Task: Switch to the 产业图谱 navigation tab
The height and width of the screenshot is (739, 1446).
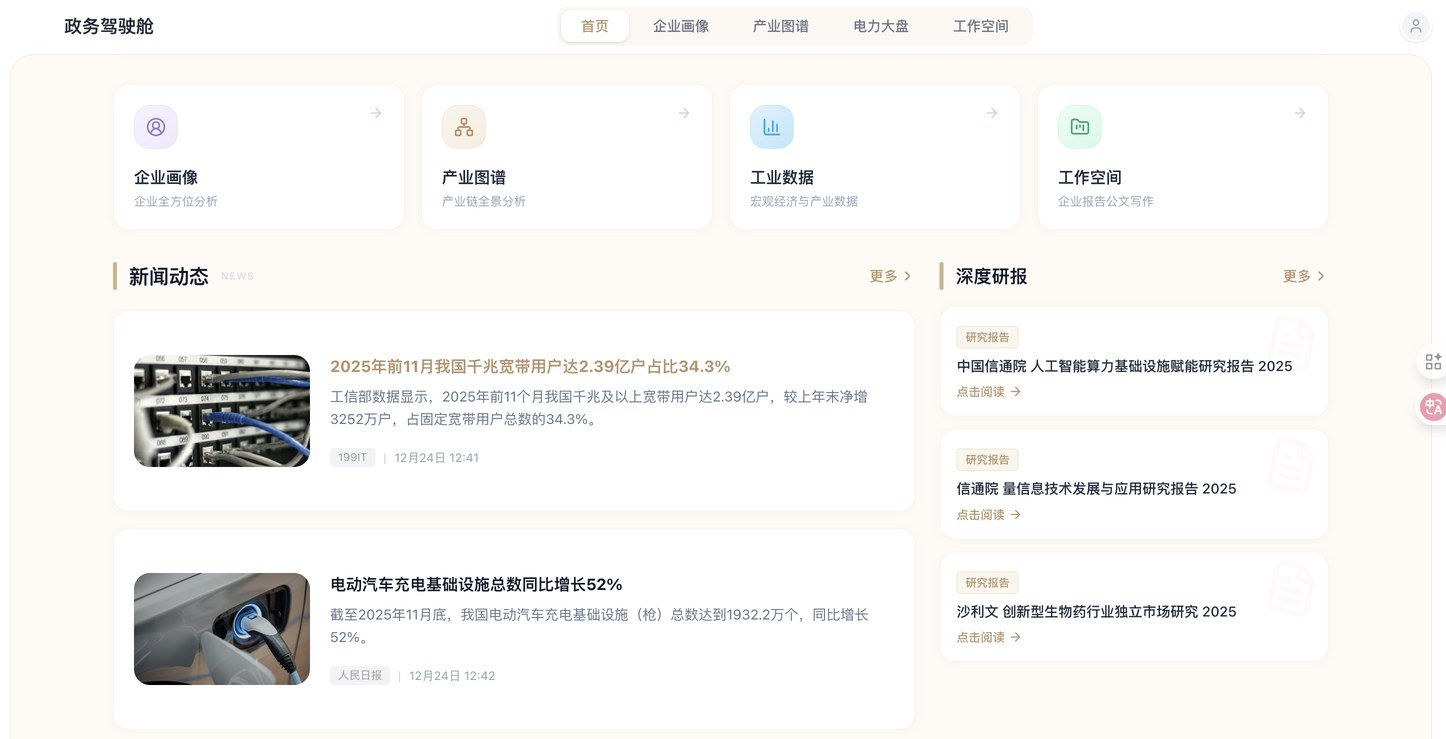Action: click(x=781, y=26)
